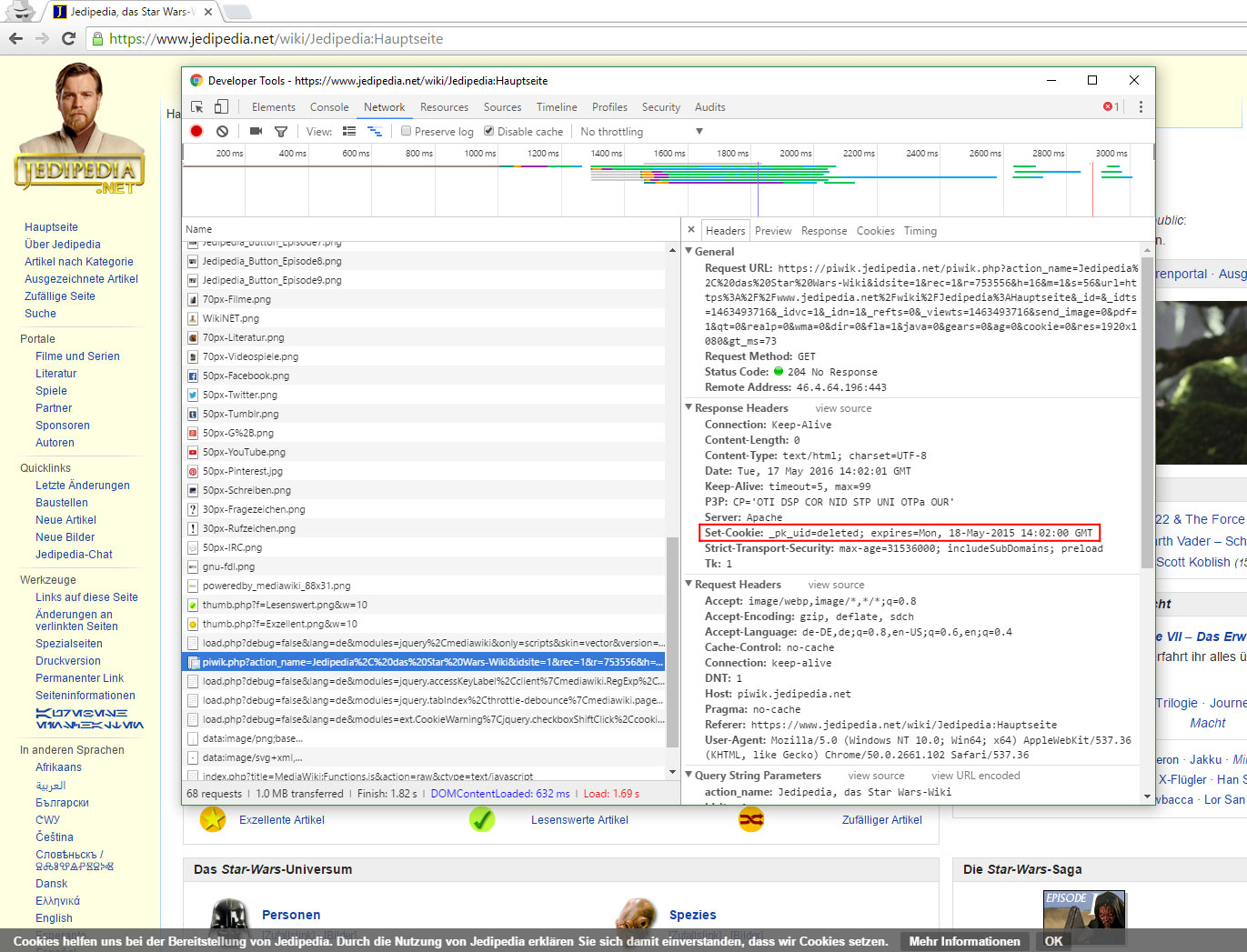
Task: Click view source next to Response Headers
Action: pyautogui.click(x=843, y=408)
